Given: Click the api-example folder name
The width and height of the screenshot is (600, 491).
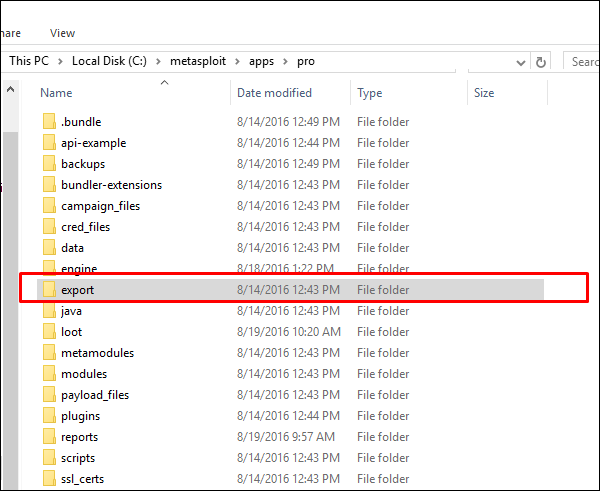Looking at the screenshot, I should coord(94,143).
